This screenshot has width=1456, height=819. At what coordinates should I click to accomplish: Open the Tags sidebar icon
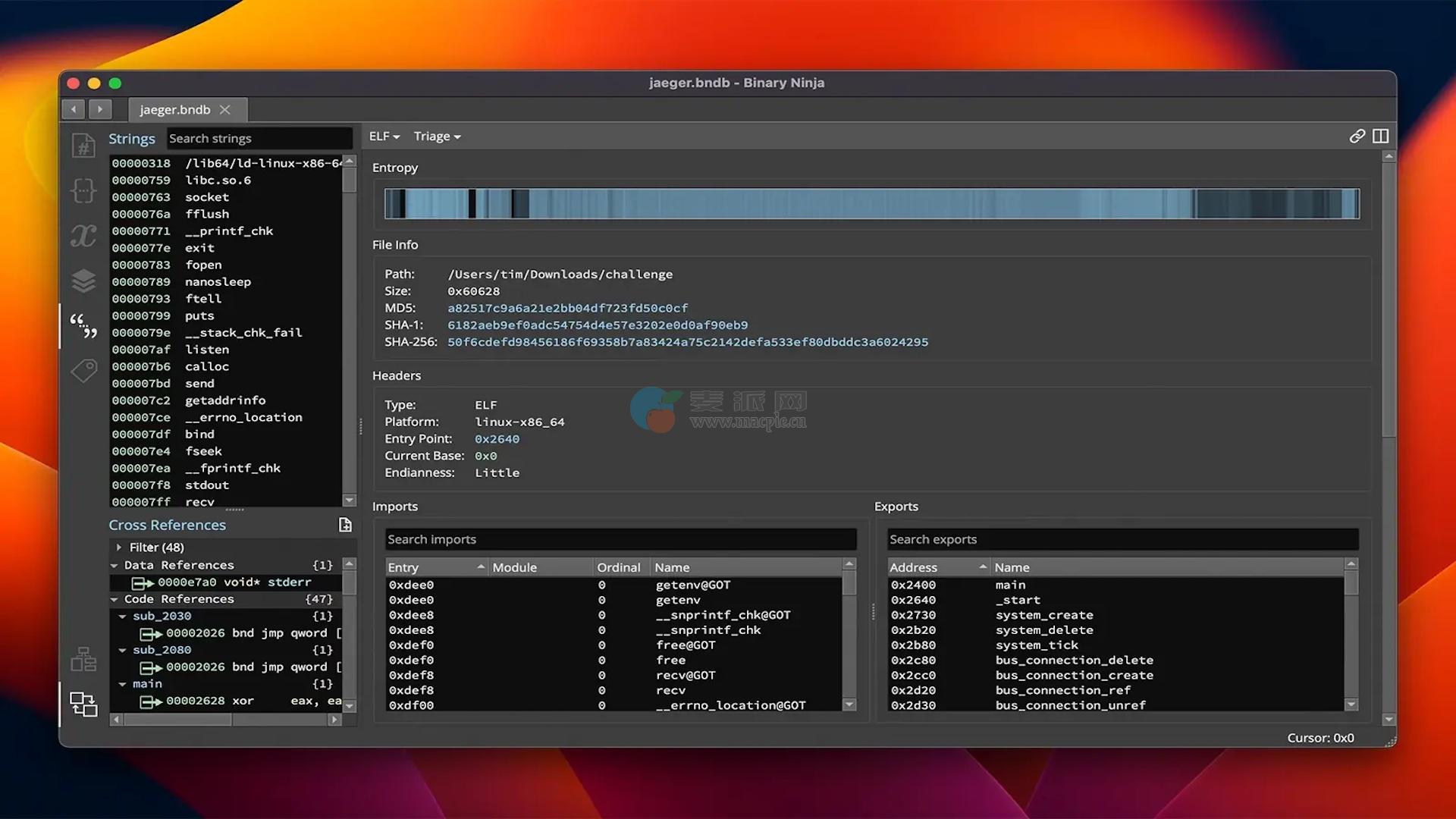click(x=83, y=371)
